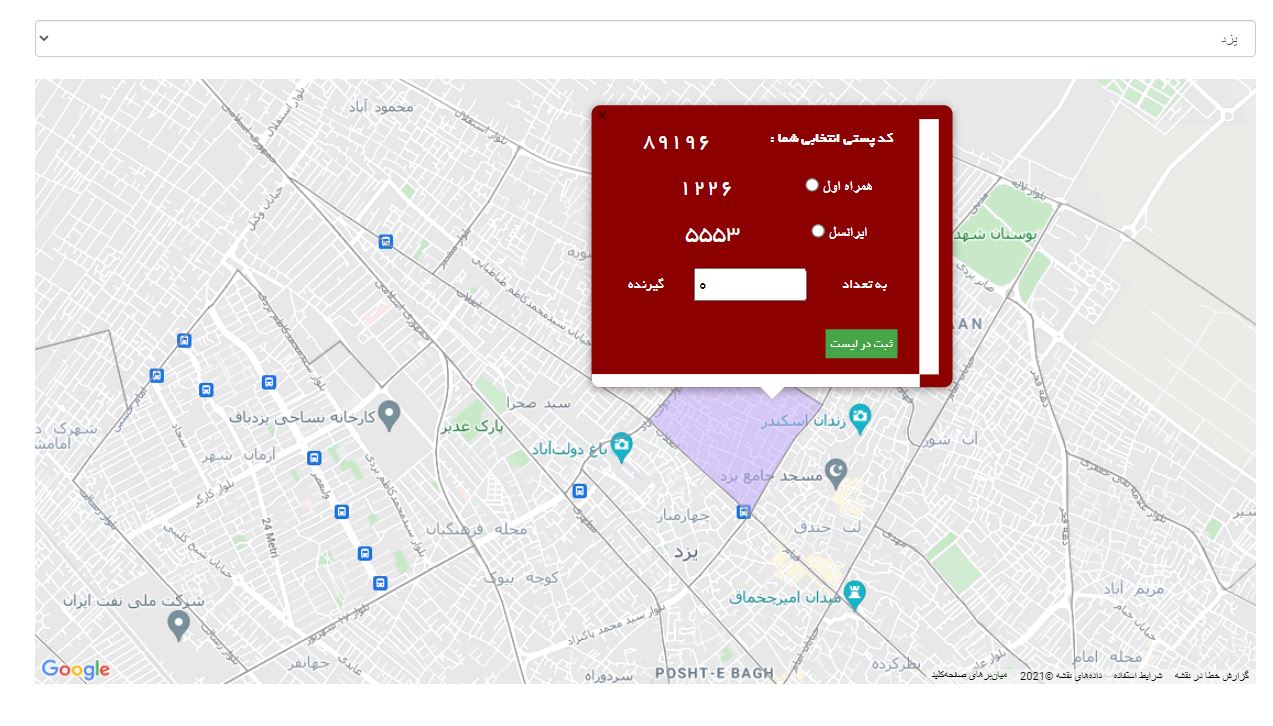Click the کارخانه نساجی یزدباف location pin
This screenshot has width=1273, height=726.
pos(390,416)
